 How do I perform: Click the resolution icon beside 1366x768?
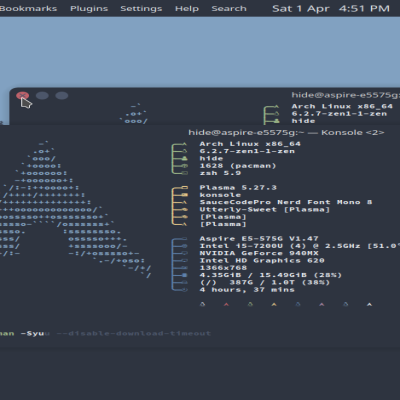[184, 268]
